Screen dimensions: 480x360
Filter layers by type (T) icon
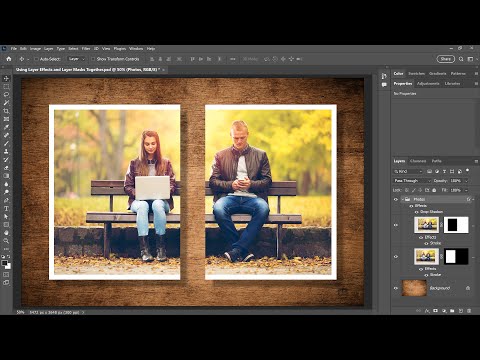444,171
